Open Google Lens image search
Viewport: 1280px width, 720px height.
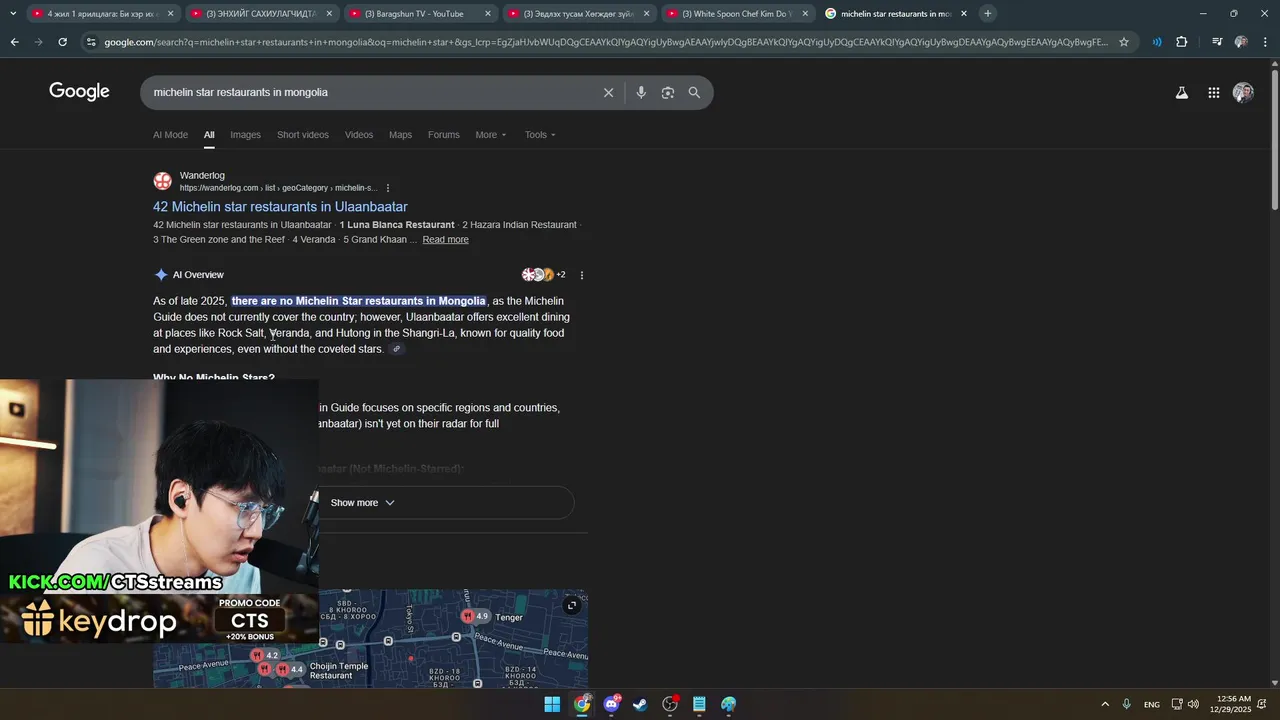click(x=667, y=93)
